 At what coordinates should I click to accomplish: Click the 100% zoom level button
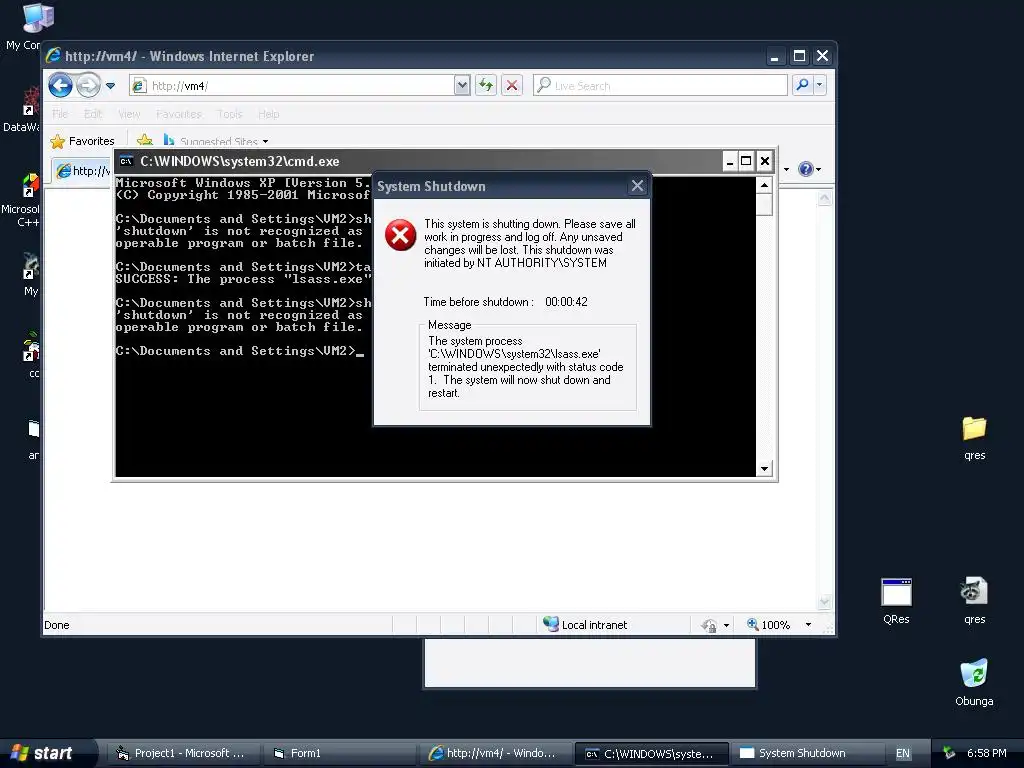pos(769,625)
